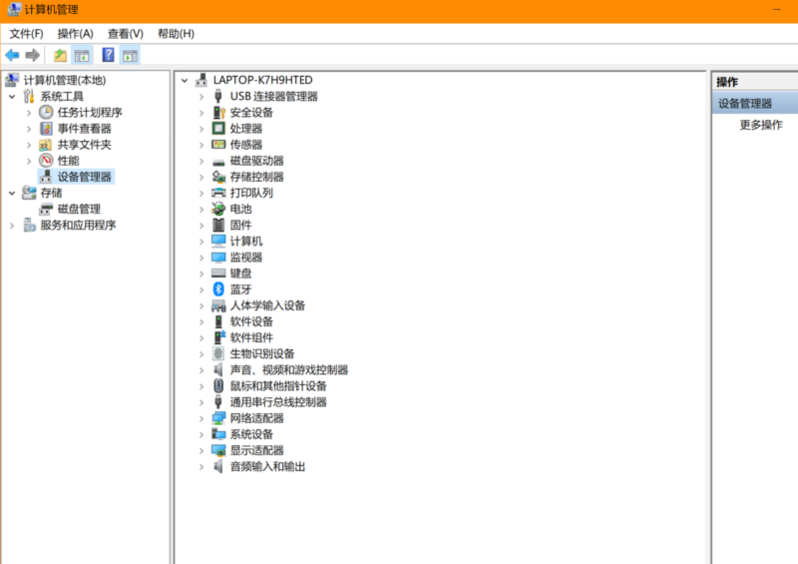Collapse the 系统工具 tree node
798x564 pixels.
pyautogui.click(x=12, y=97)
